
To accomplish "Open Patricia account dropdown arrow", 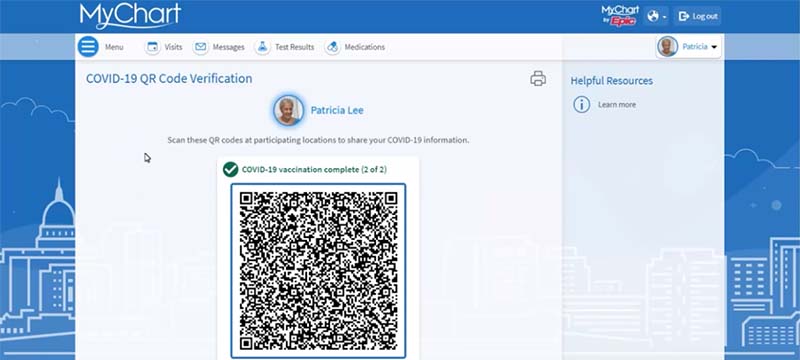I will 714,47.
